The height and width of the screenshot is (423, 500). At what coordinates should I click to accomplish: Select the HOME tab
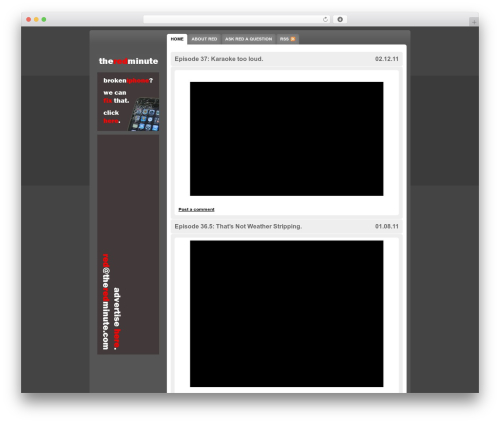tap(177, 39)
